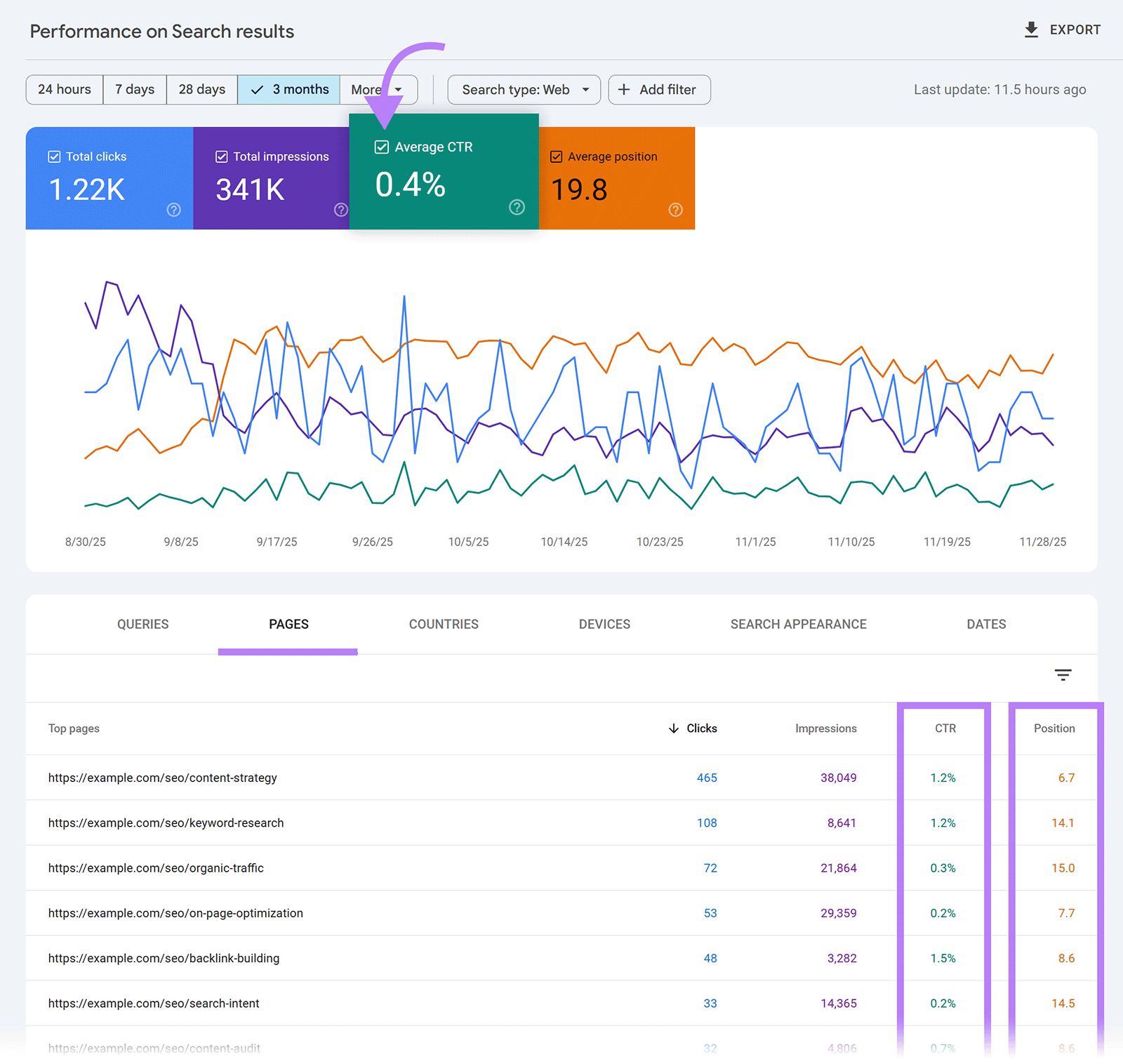Open the keyword-research page URL
1123x1064 pixels.
(x=166, y=823)
